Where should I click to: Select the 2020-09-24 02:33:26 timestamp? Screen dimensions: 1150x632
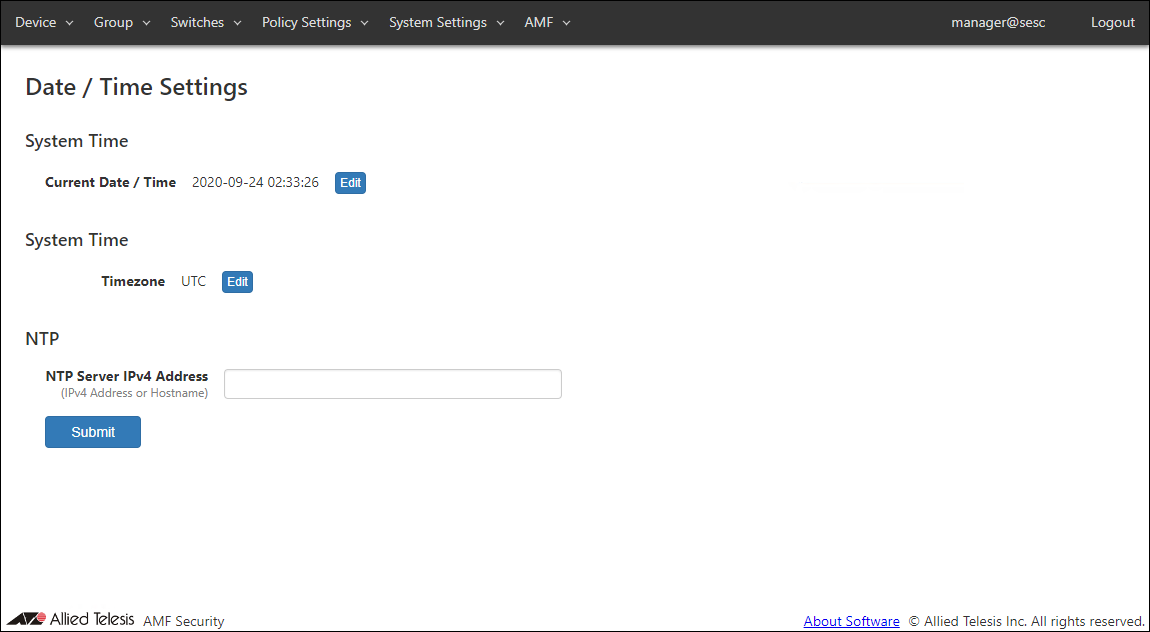255,183
